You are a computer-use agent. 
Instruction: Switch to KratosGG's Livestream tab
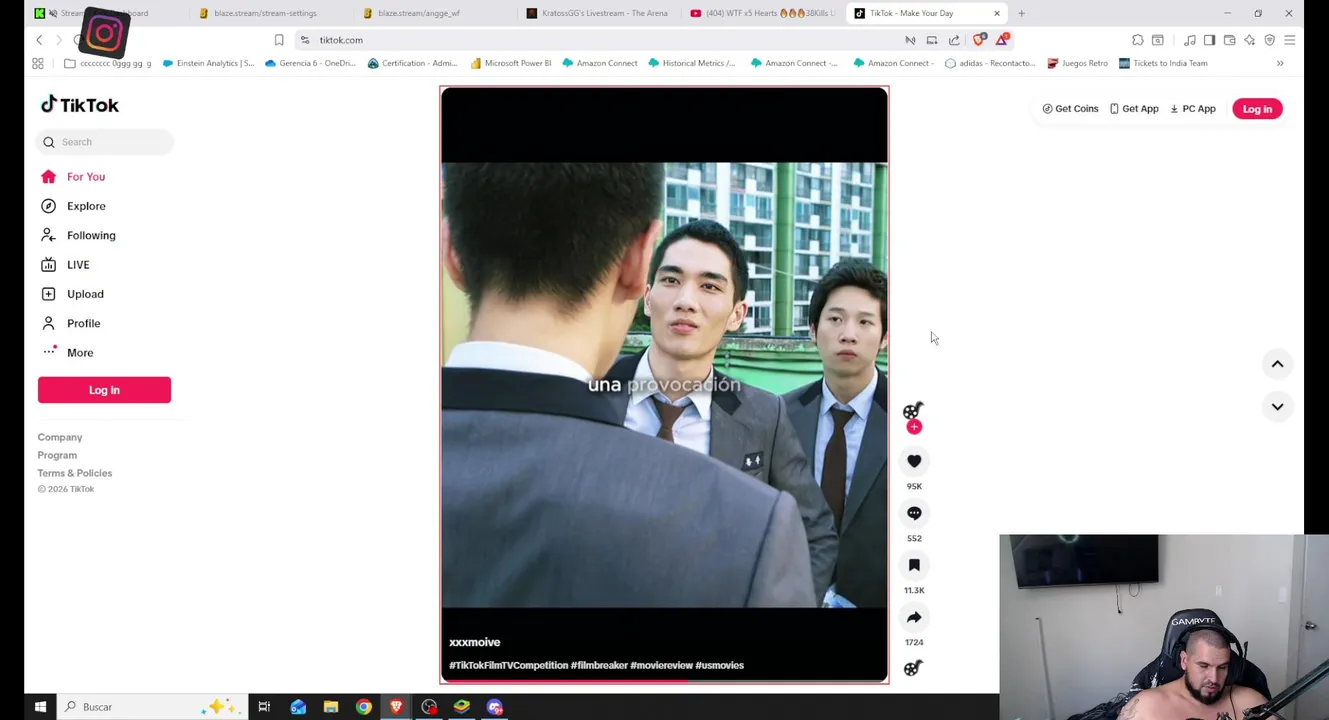604,13
